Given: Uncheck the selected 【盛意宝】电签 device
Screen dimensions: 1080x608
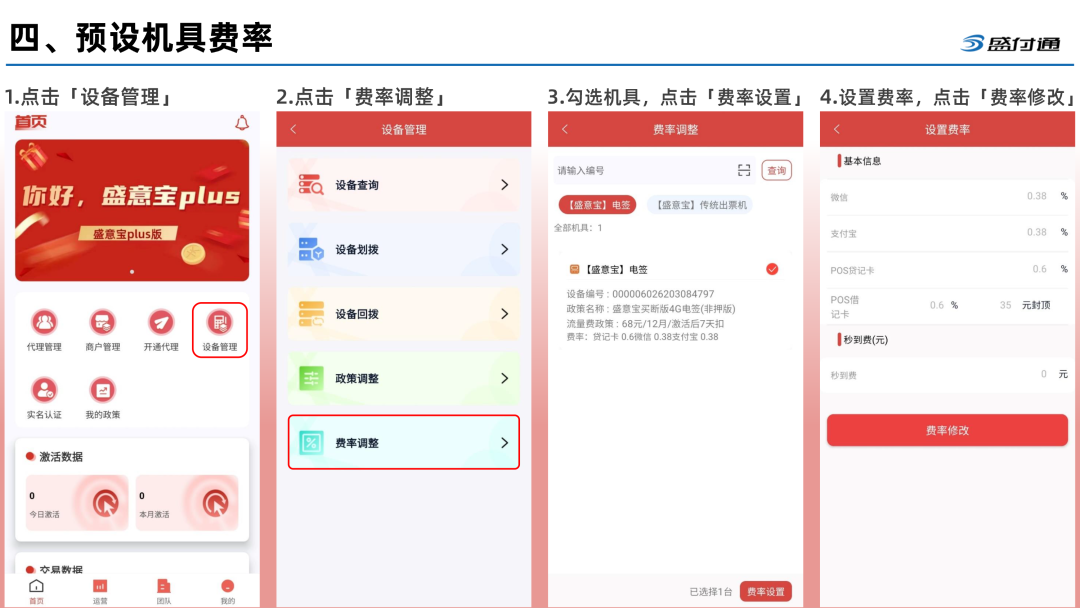Looking at the screenshot, I should click(772, 269).
